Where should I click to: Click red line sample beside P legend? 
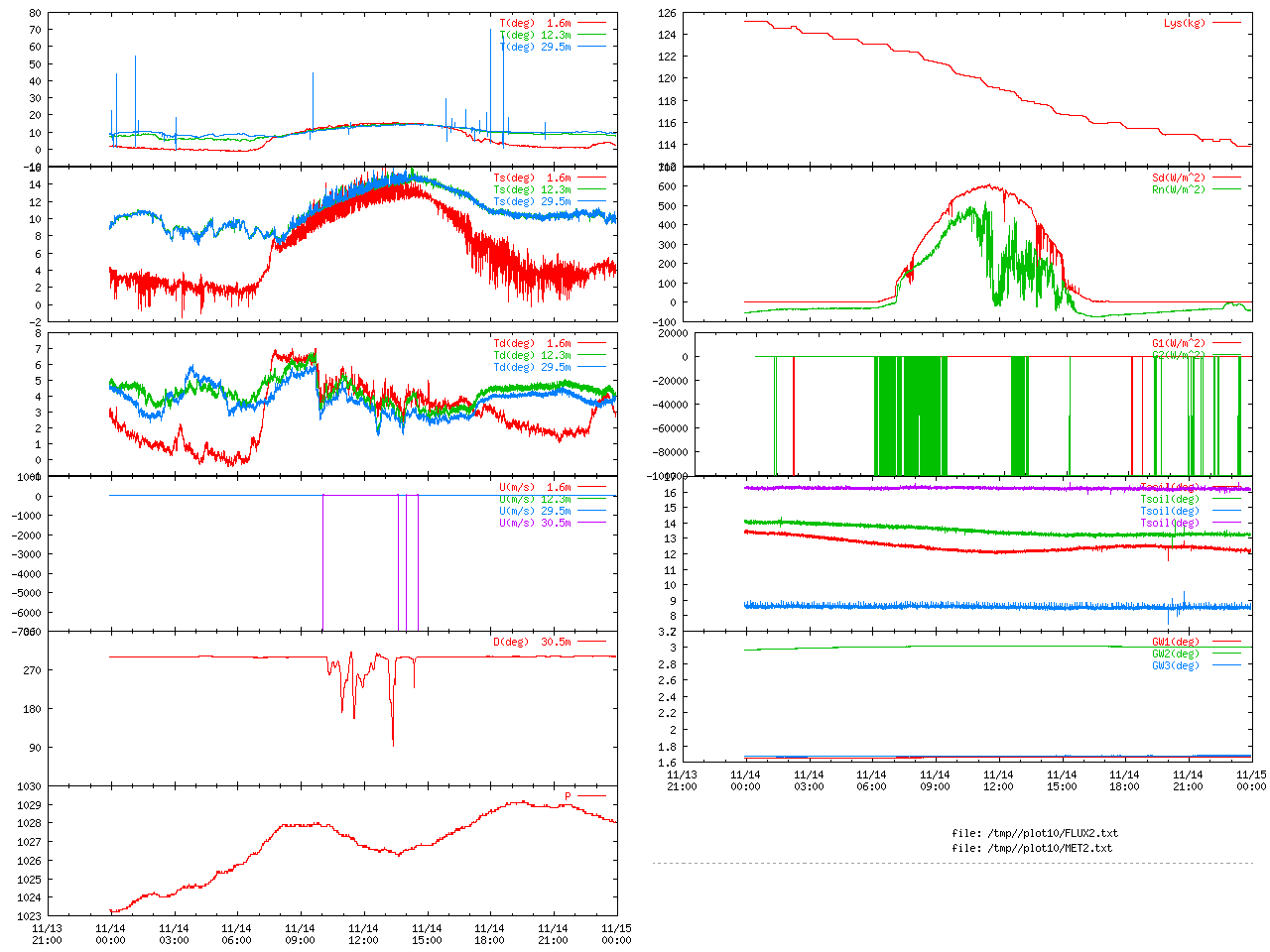(x=591, y=796)
